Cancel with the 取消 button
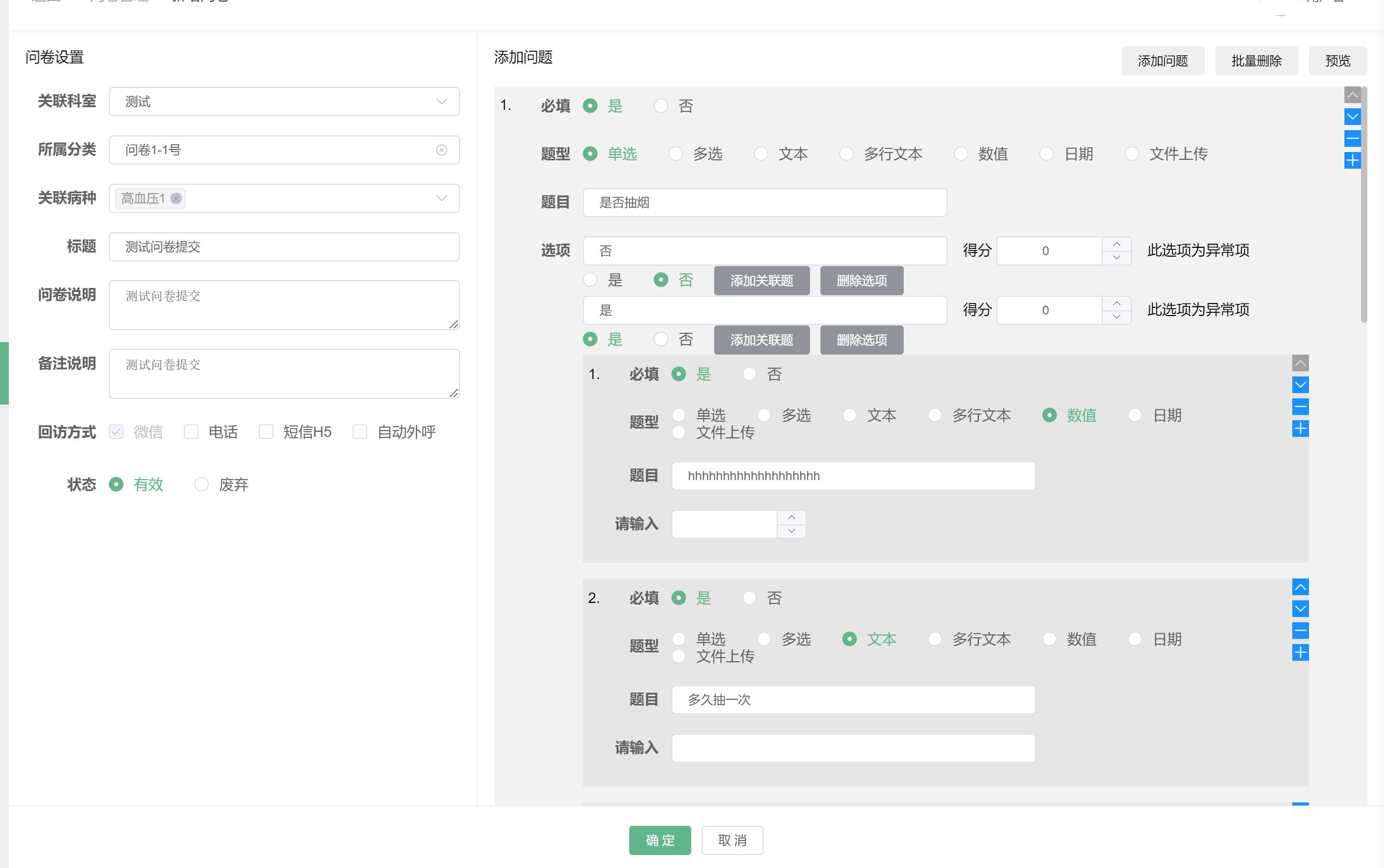1384x868 pixels. click(x=732, y=840)
